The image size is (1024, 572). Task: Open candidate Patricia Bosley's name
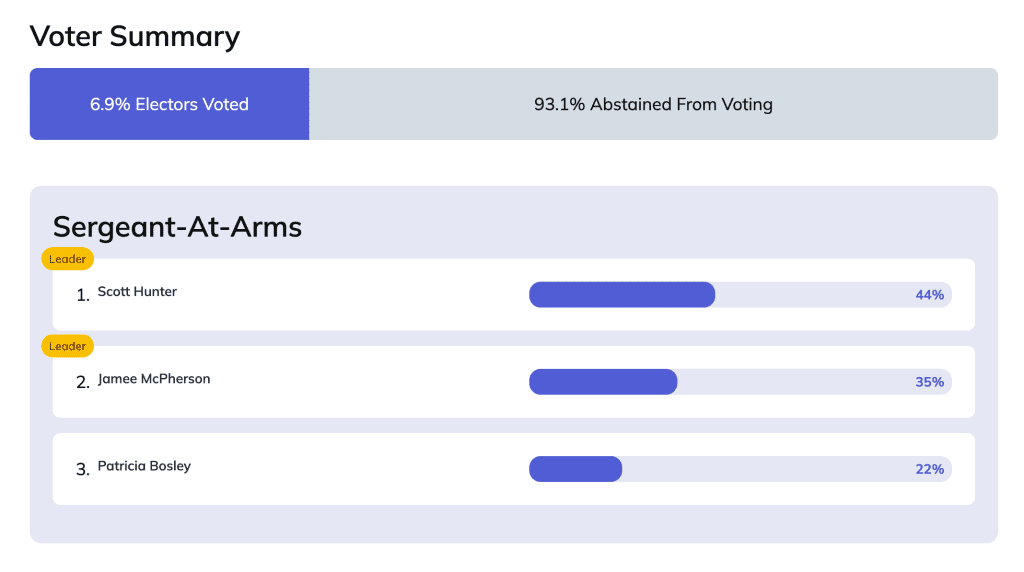click(144, 466)
